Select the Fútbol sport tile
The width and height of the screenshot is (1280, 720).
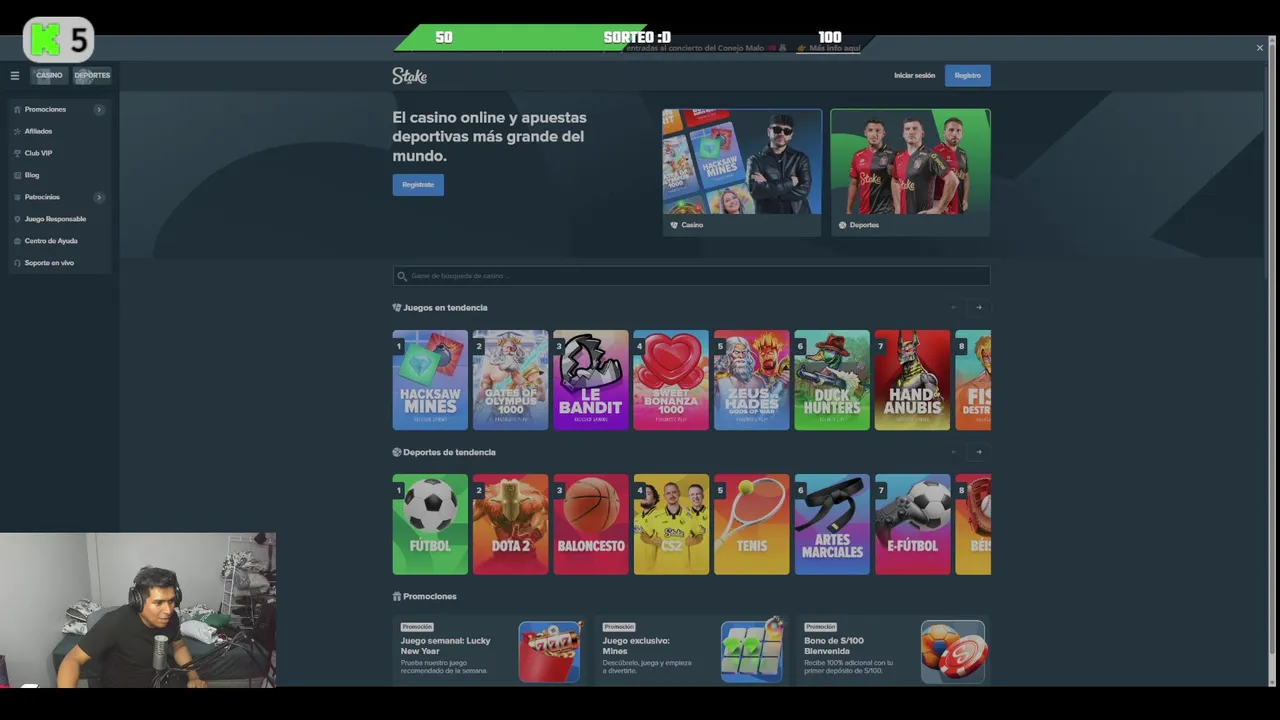(430, 524)
